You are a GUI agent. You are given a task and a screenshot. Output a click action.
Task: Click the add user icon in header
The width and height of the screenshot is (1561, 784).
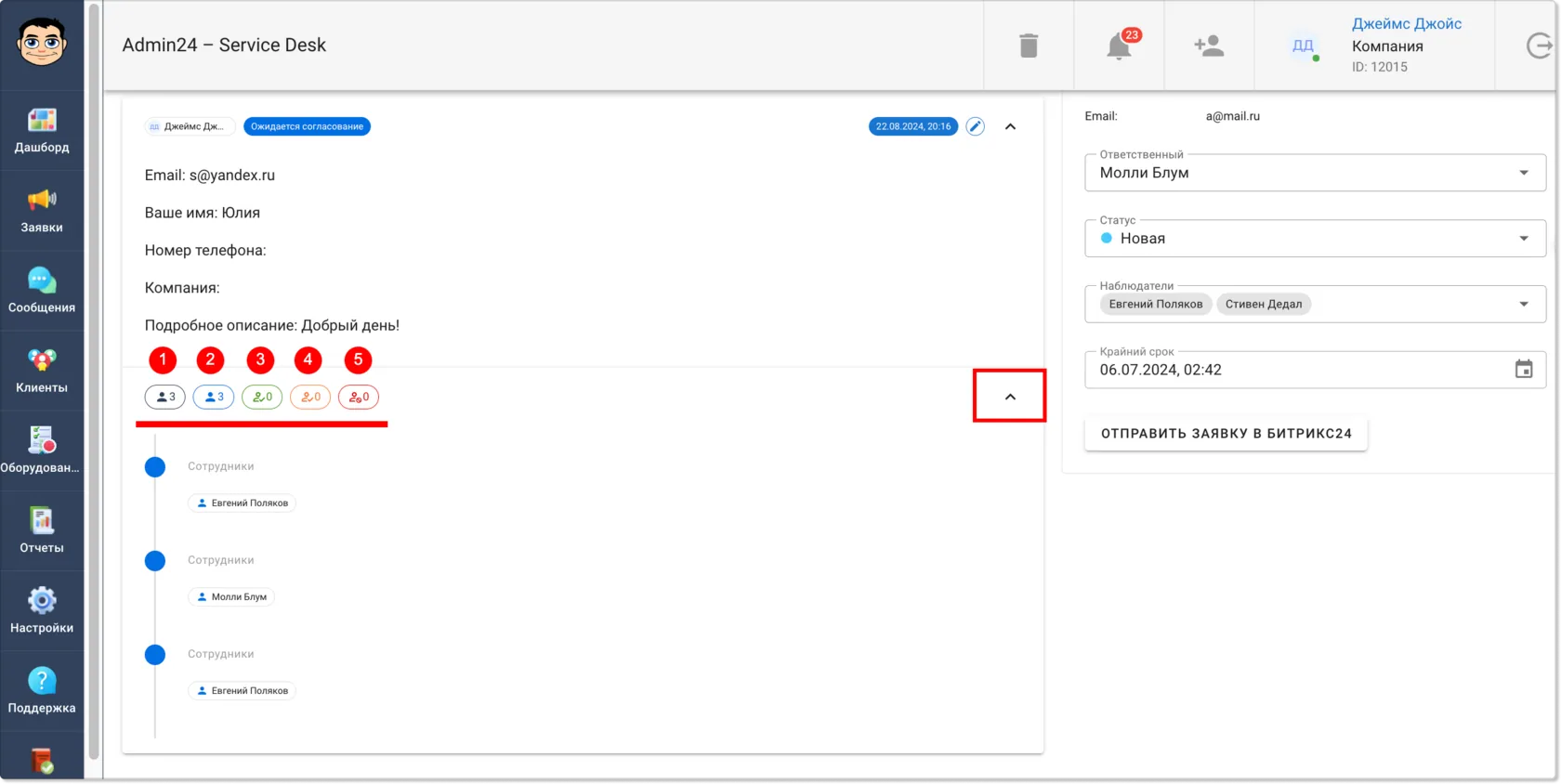tap(1209, 46)
